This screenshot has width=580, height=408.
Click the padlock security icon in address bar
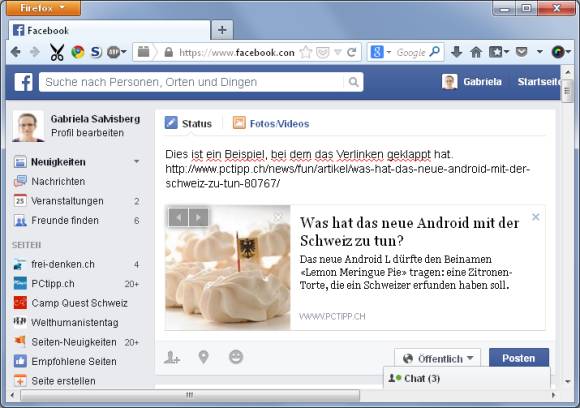169,52
